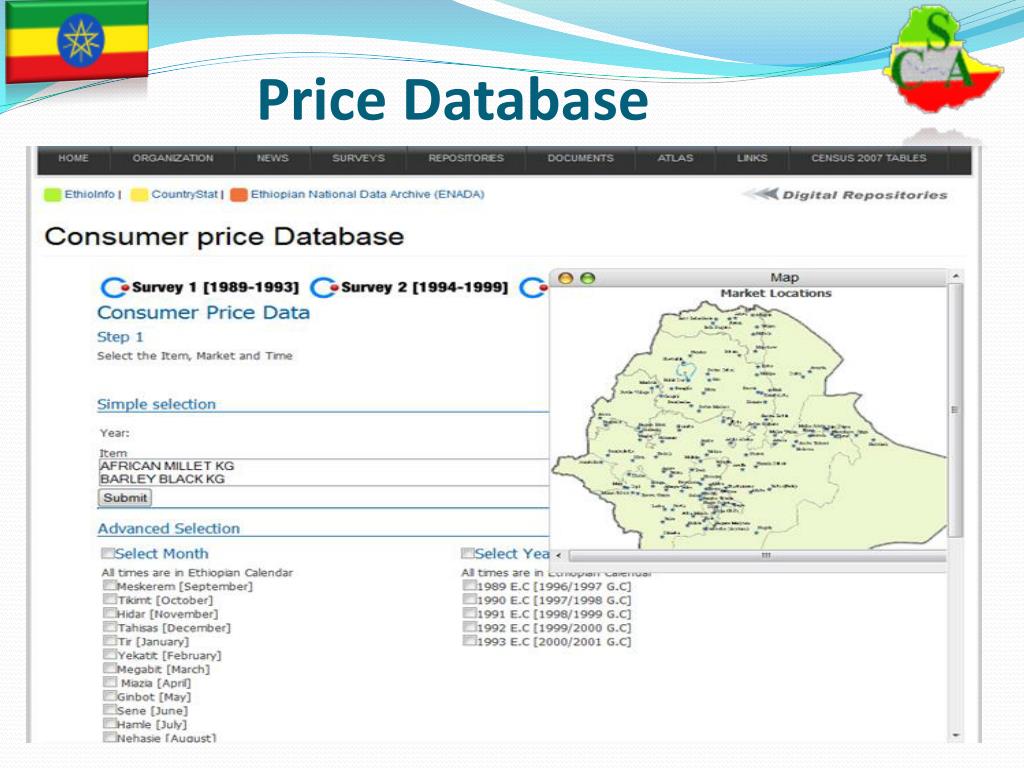Click the orange ENADA square icon
This screenshot has height=768, width=1024.
coord(239,195)
